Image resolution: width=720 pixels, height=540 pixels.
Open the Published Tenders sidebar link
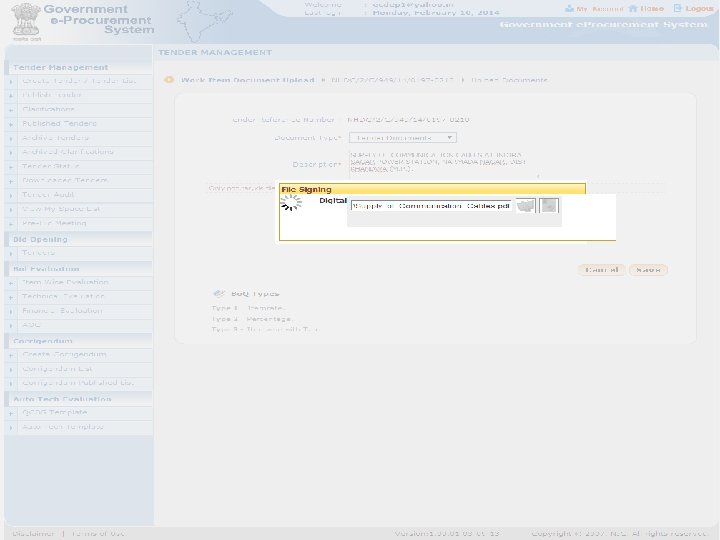59,124
